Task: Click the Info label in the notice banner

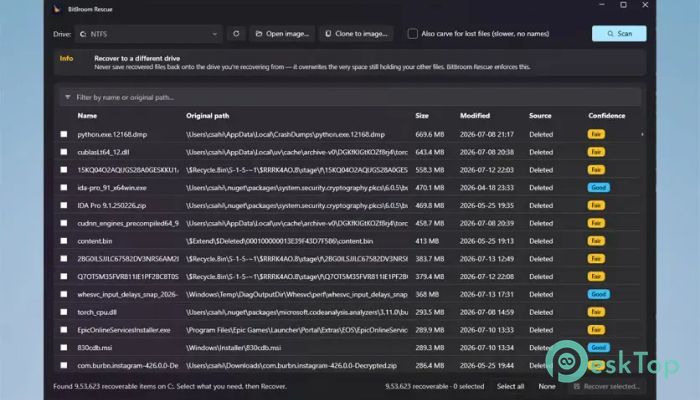Action: pyautogui.click(x=67, y=58)
